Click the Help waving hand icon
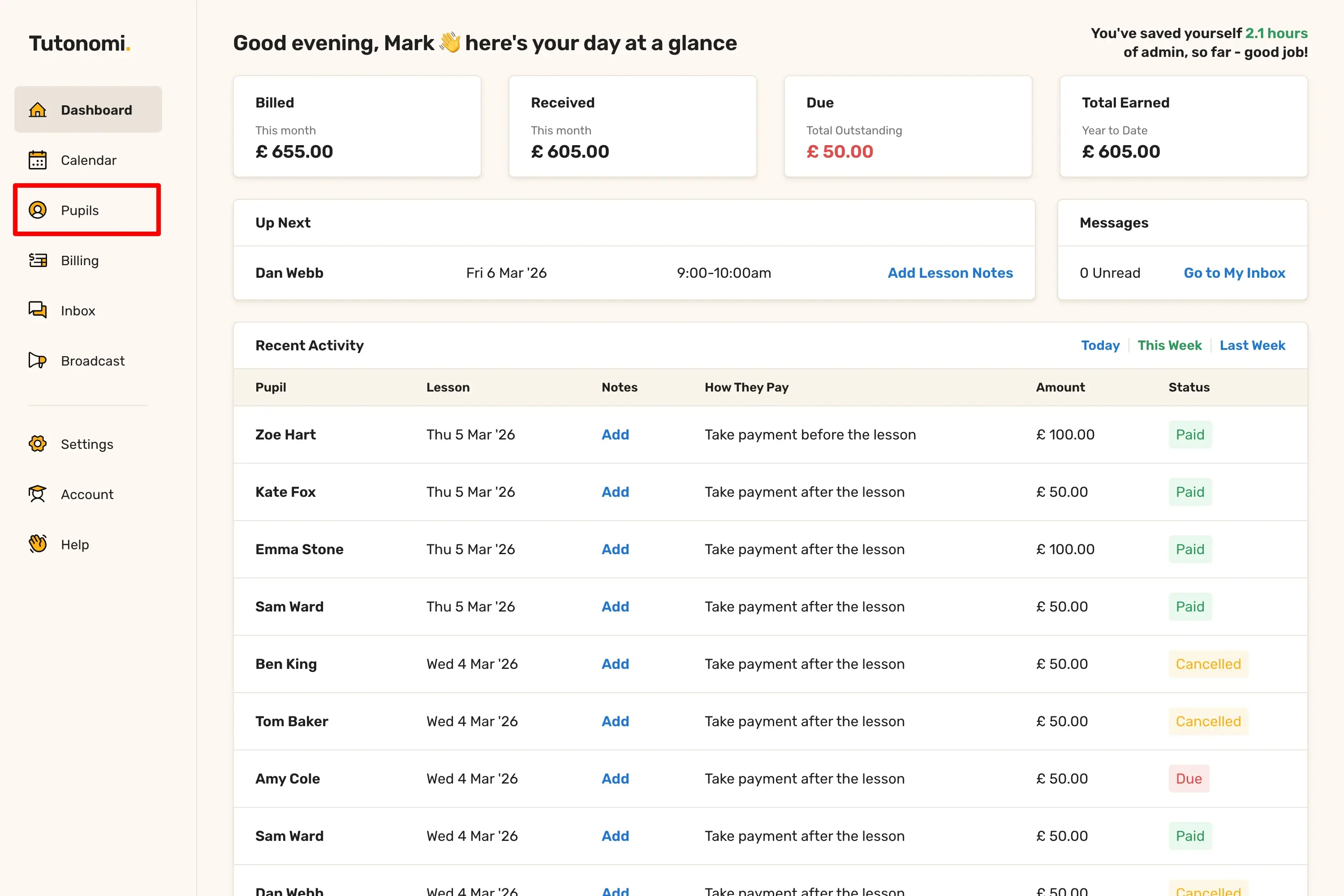The width and height of the screenshot is (1344, 896). point(38,544)
